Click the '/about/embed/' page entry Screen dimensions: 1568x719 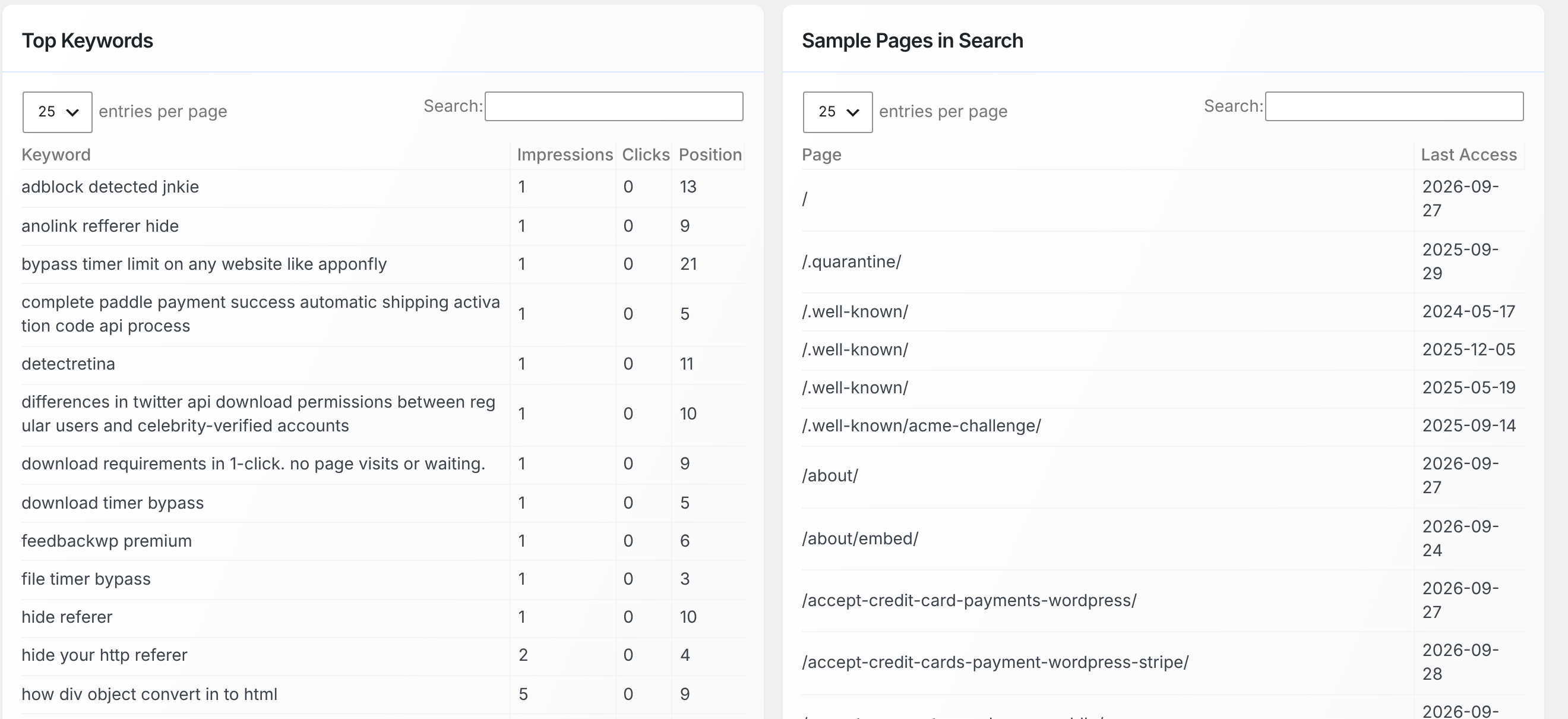coord(859,539)
